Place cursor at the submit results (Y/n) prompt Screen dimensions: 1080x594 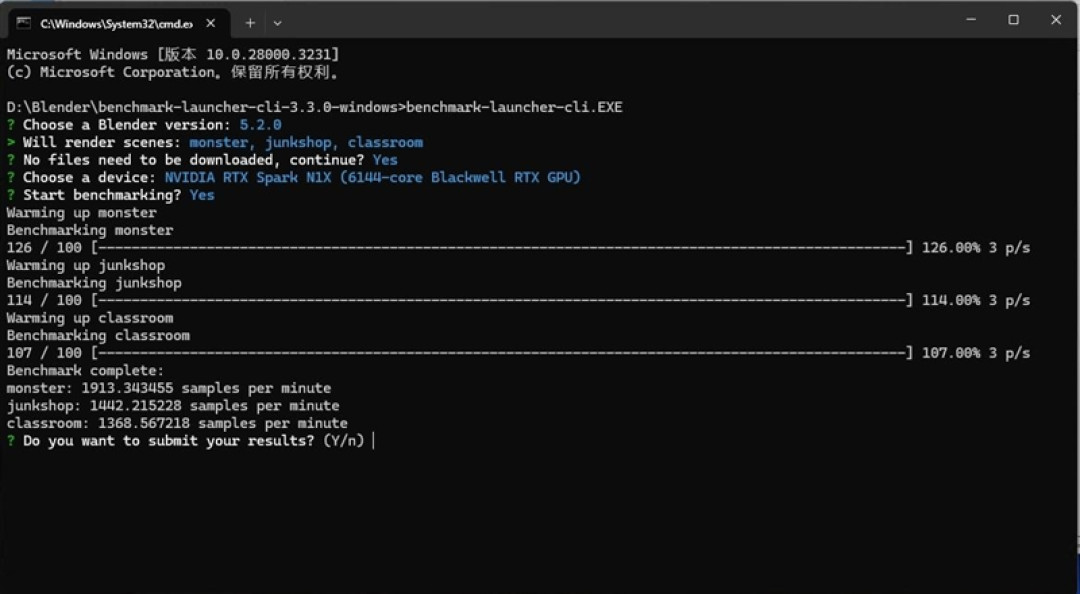(373, 441)
